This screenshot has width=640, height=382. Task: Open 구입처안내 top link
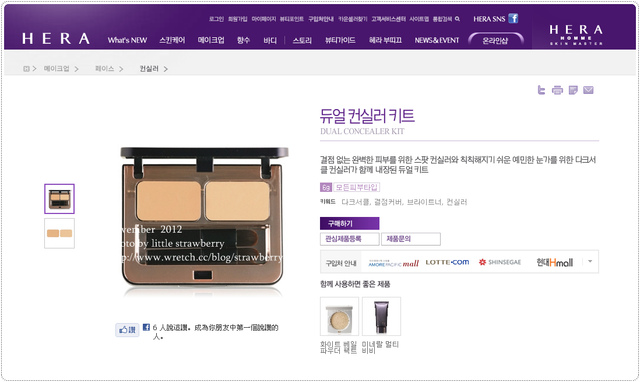point(320,19)
